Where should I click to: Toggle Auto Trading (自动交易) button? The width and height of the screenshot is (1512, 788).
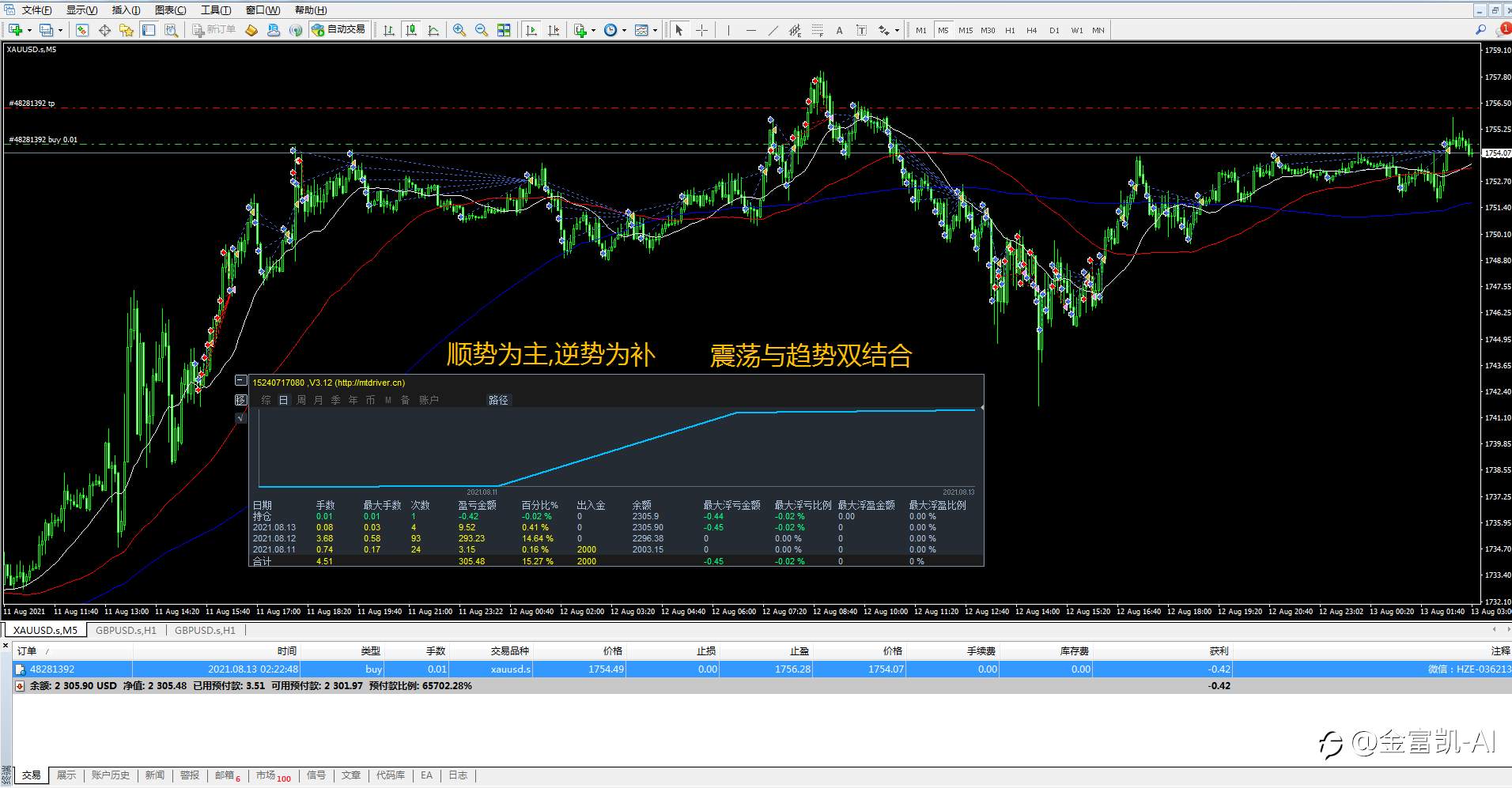[x=338, y=30]
